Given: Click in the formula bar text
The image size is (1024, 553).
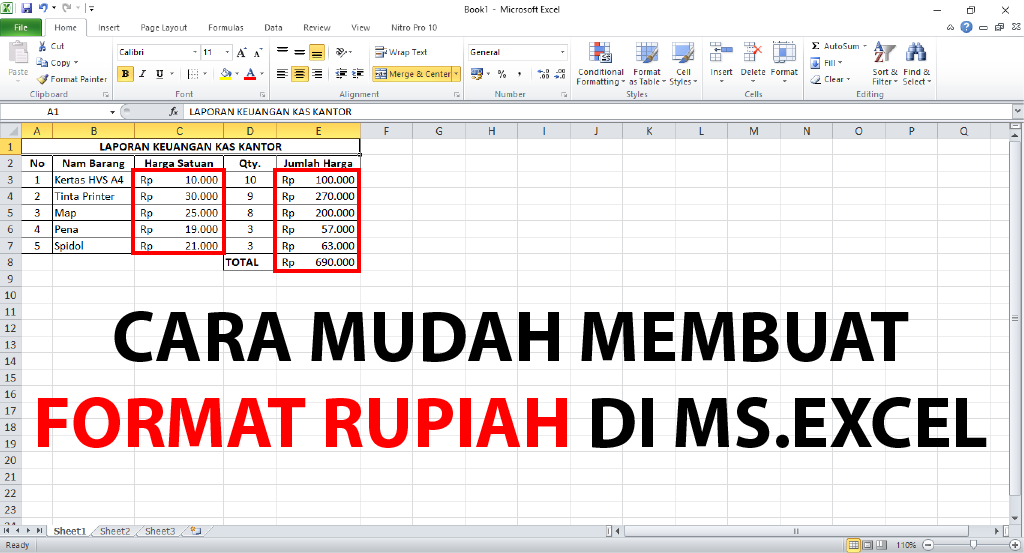Looking at the screenshot, I should [x=270, y=112].
